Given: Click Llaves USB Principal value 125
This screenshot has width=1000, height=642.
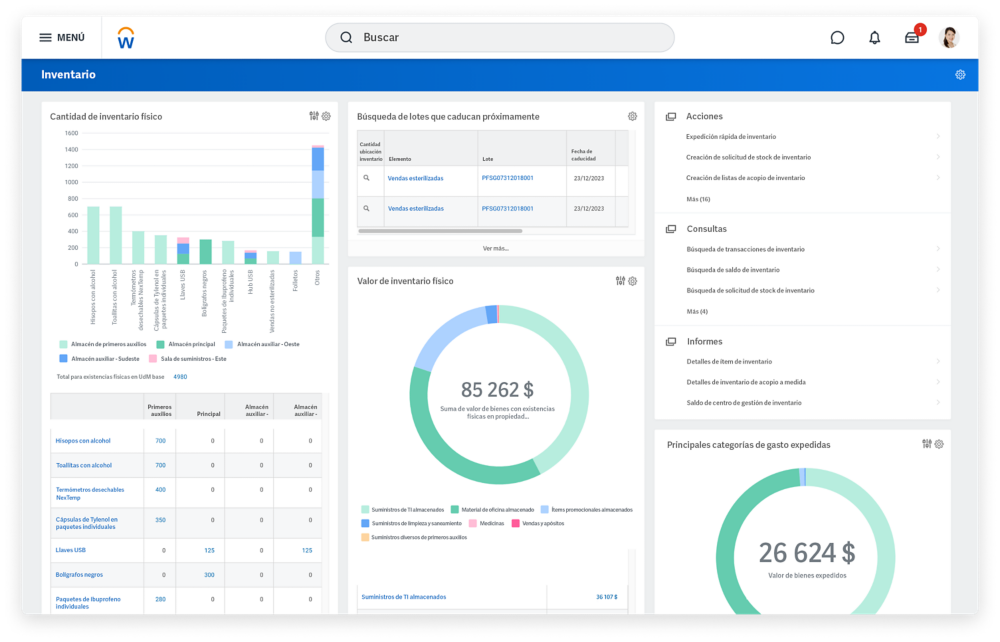Looking at the screenshot, I should 209,550.
